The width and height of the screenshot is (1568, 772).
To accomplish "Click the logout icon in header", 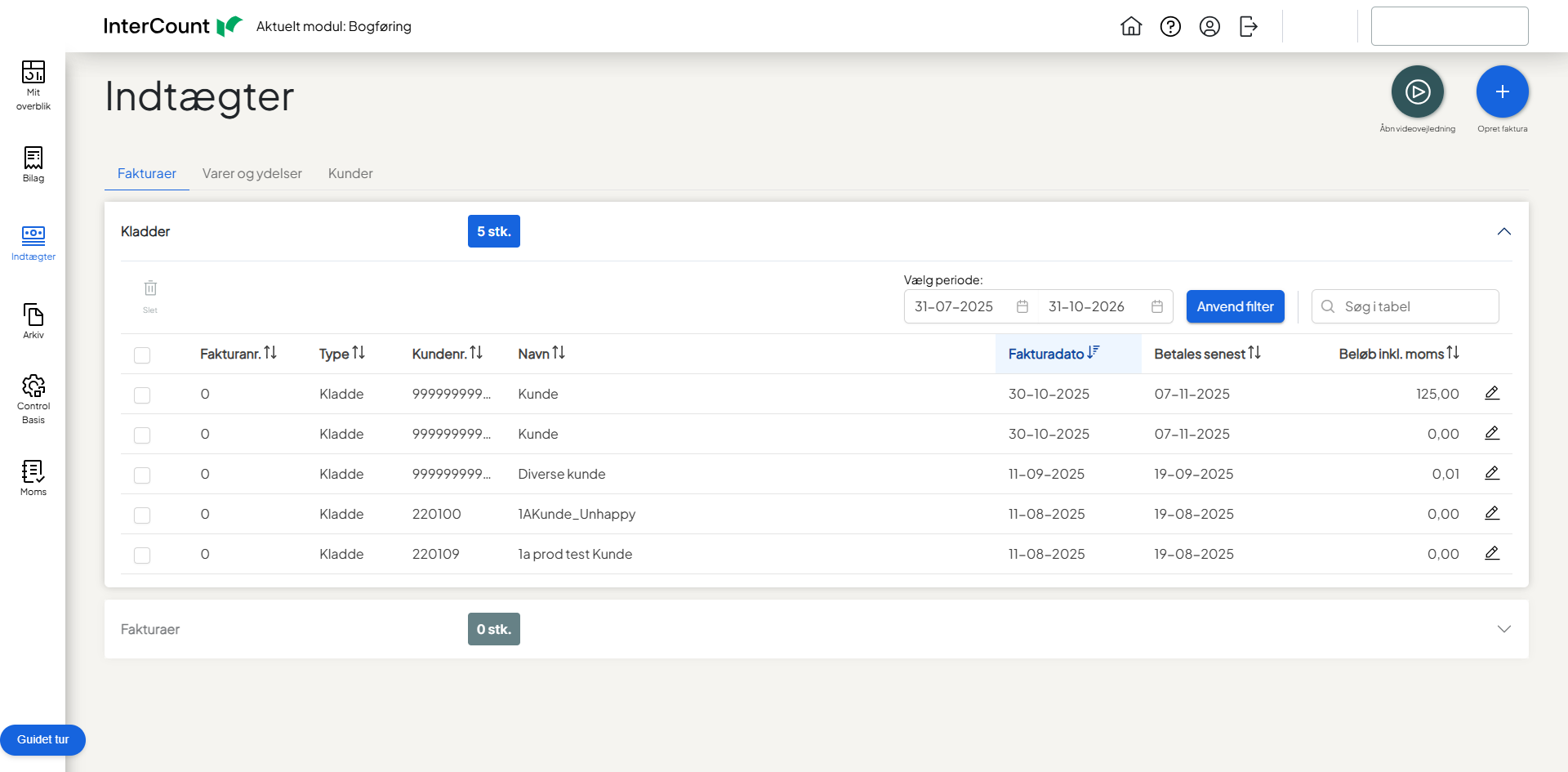I will point(1249,27).
